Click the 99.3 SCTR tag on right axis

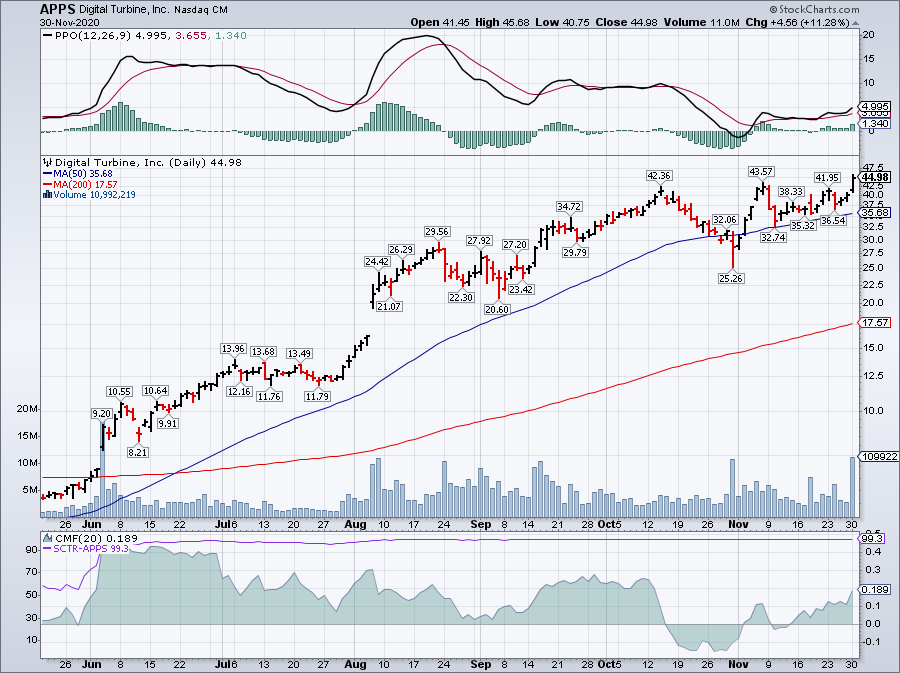tap(872, 539)
